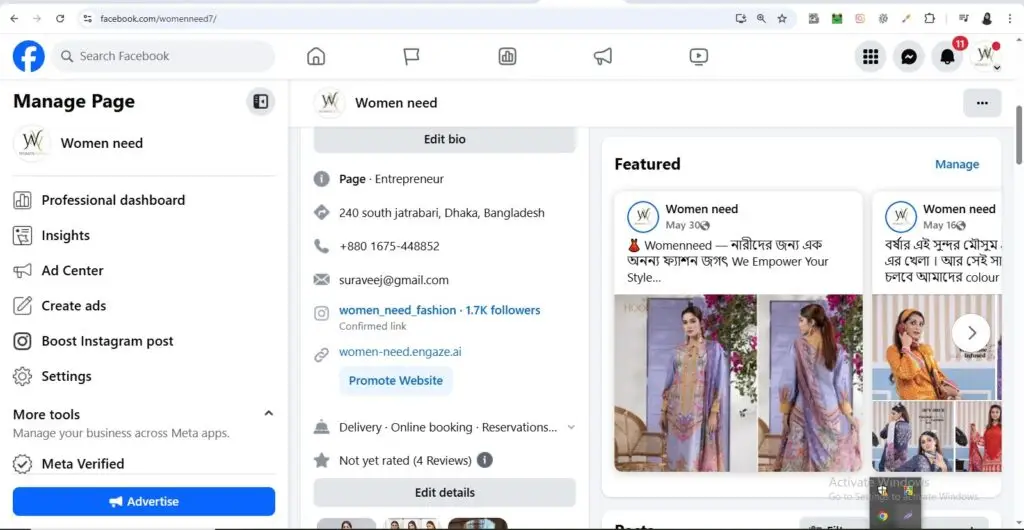Open the May 16 featured post image
The height and width of the screenshot is (530, 1024).
(x=936, y=383)
